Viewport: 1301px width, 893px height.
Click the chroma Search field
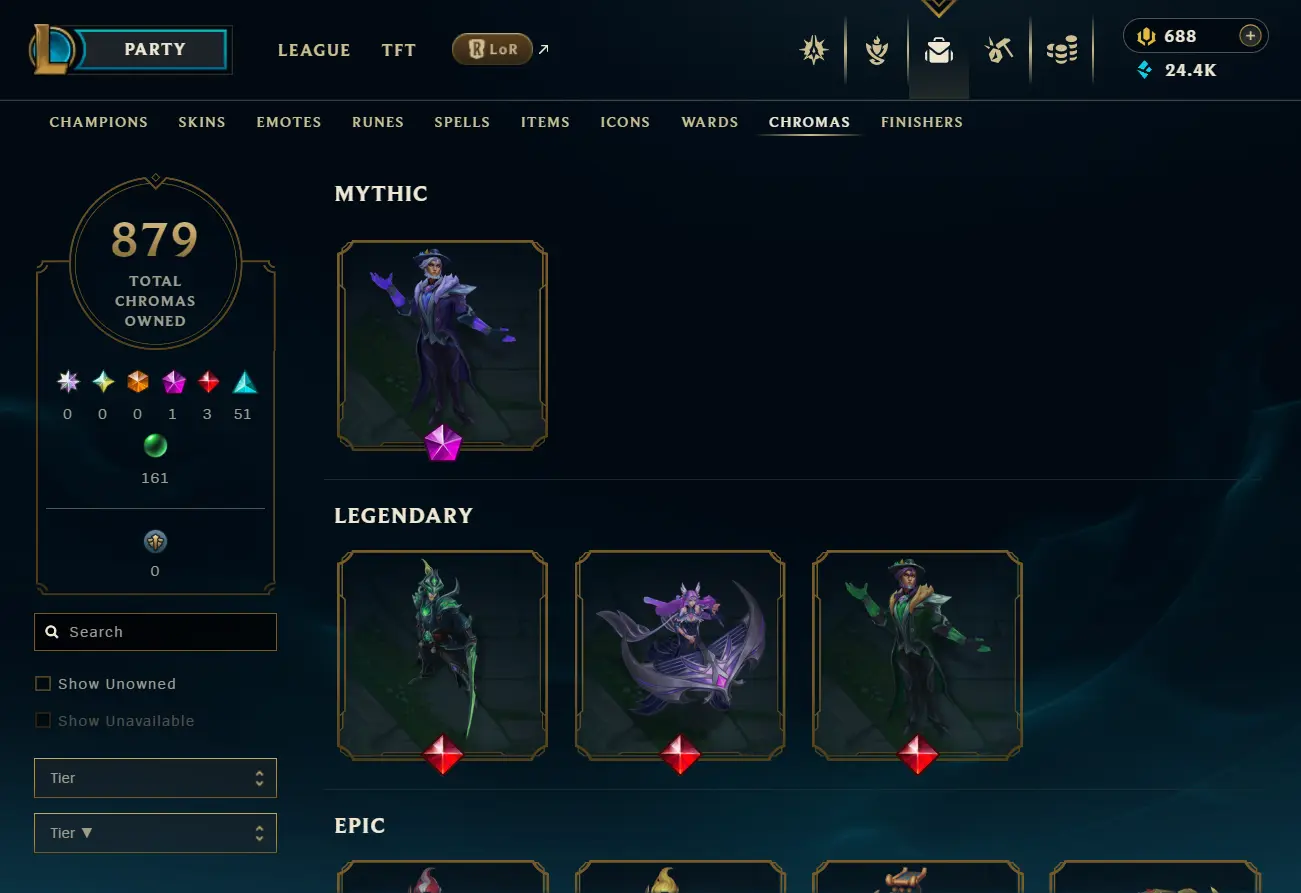(155, 632)
